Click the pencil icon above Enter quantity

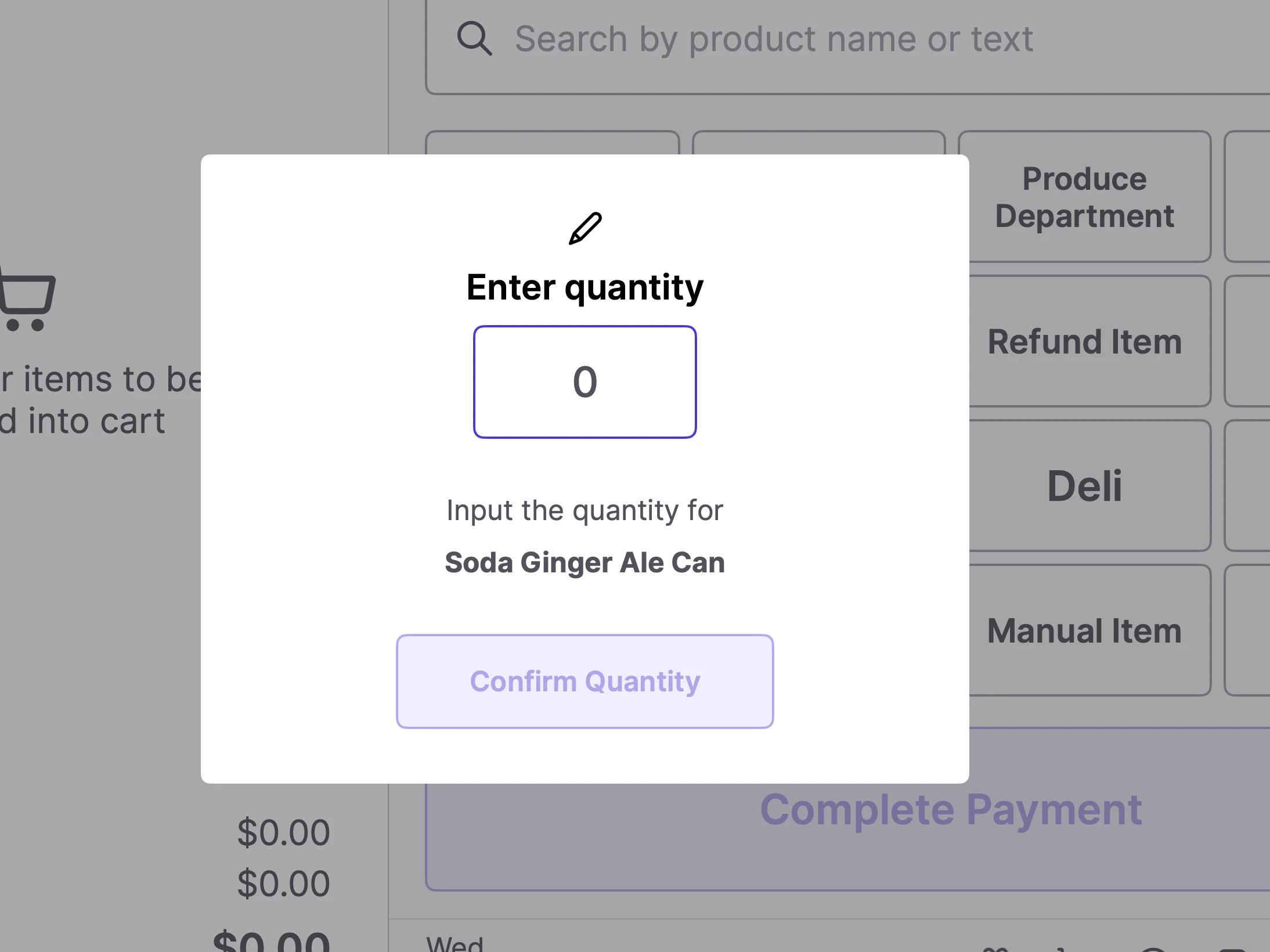[585, 228]
